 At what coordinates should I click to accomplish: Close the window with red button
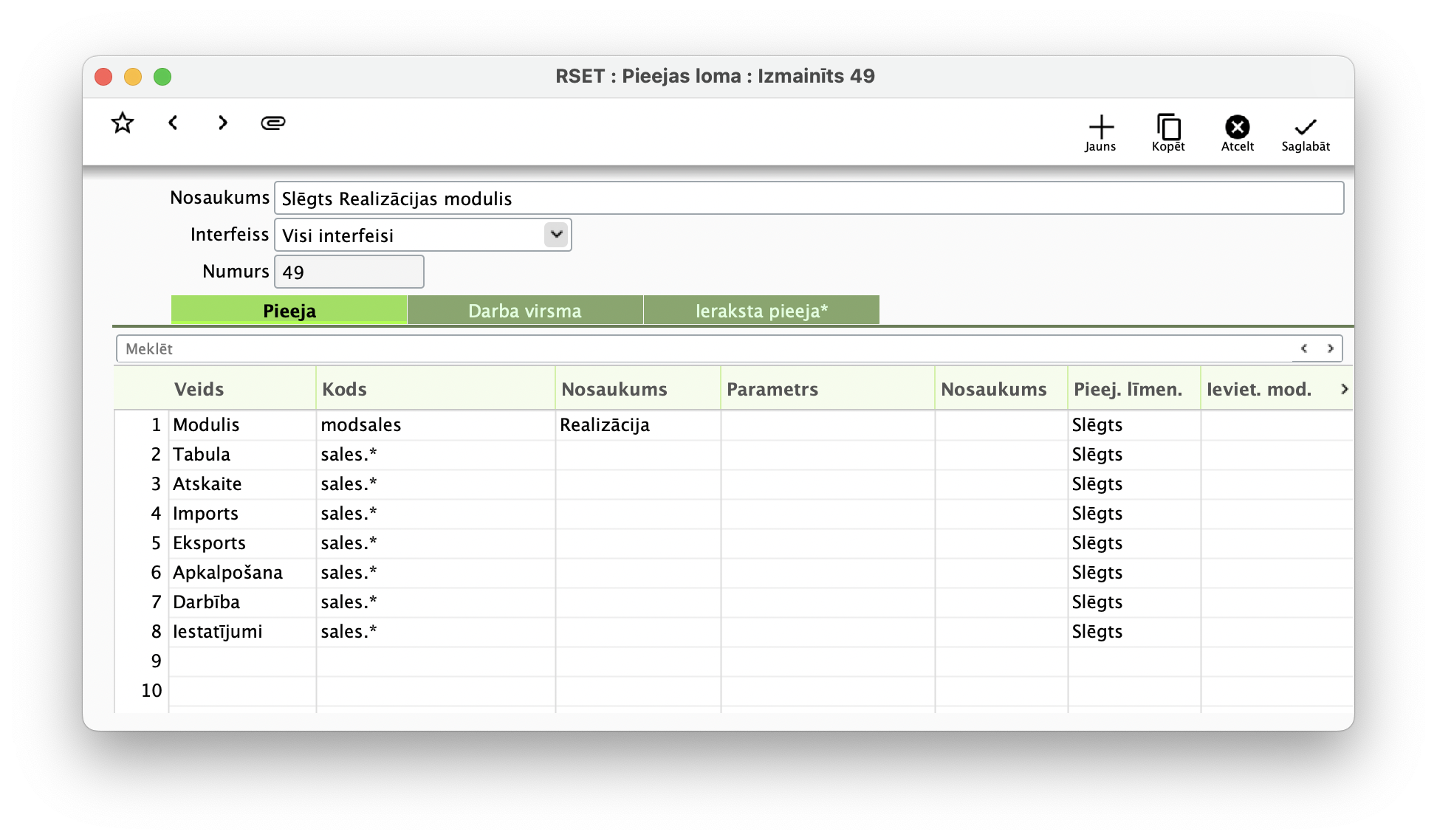103,76
